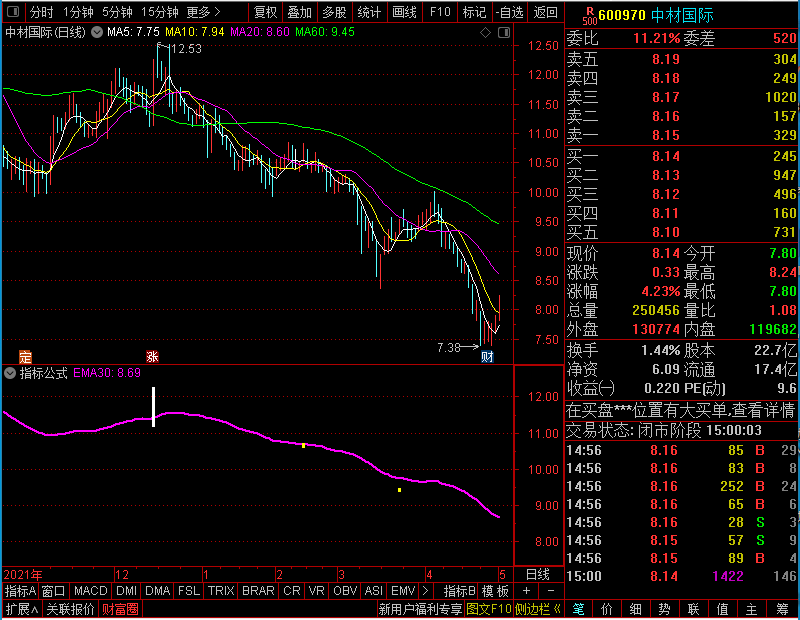
Task: Click the 标记 mark button
Action: click(474, 12)
